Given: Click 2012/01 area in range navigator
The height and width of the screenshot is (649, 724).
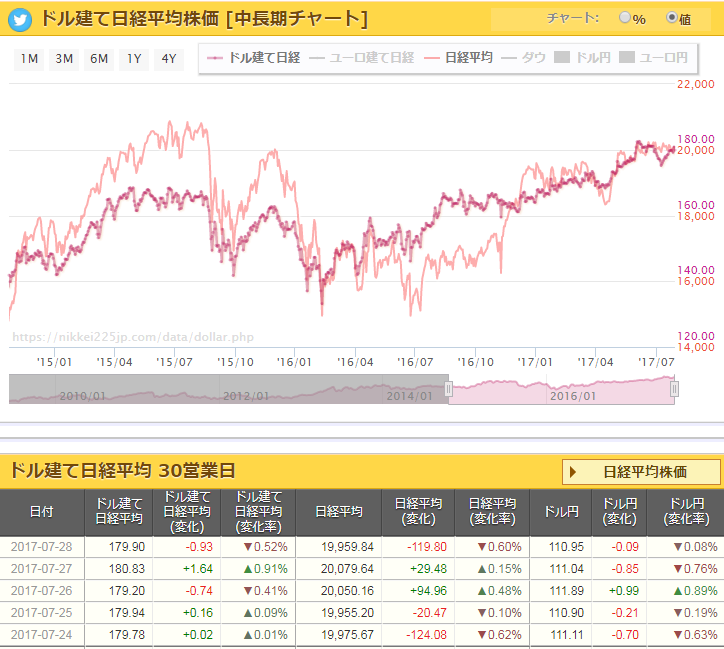Looking at the screenshot, I should pos(244,396).
